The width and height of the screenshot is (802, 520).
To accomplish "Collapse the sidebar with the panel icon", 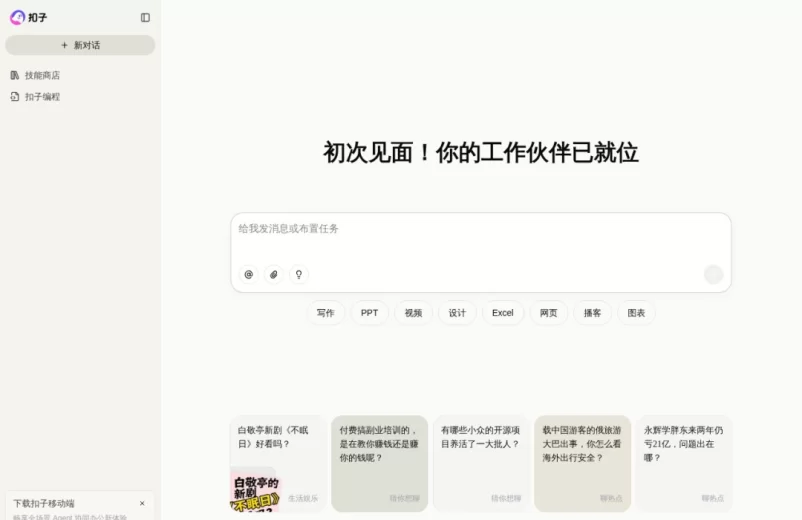I will (x=145, y=17).
